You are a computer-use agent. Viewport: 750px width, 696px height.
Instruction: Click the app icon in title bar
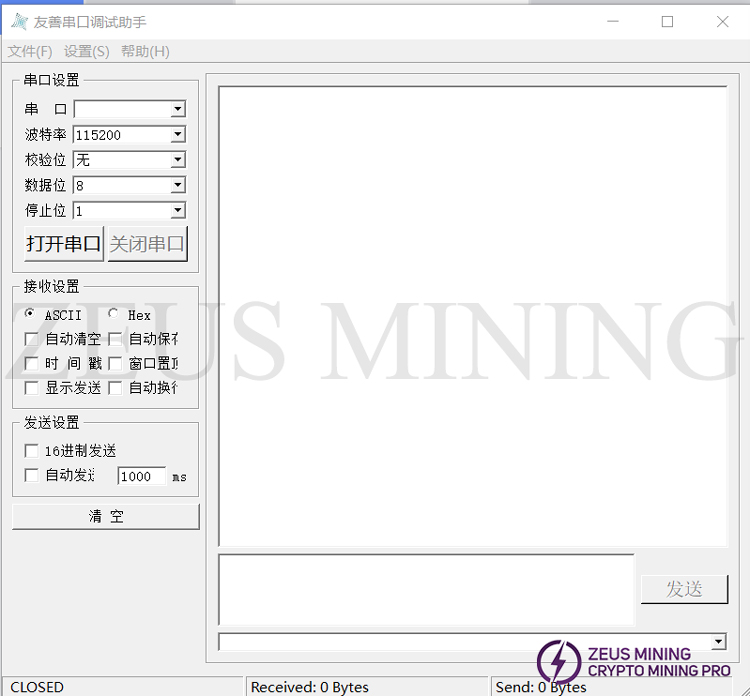19,21
